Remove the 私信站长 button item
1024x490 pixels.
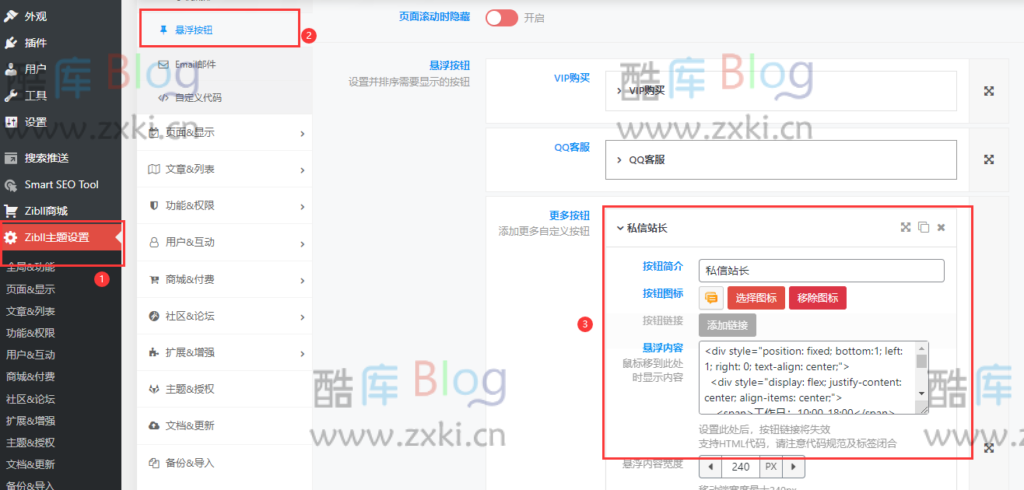(941, 227)
